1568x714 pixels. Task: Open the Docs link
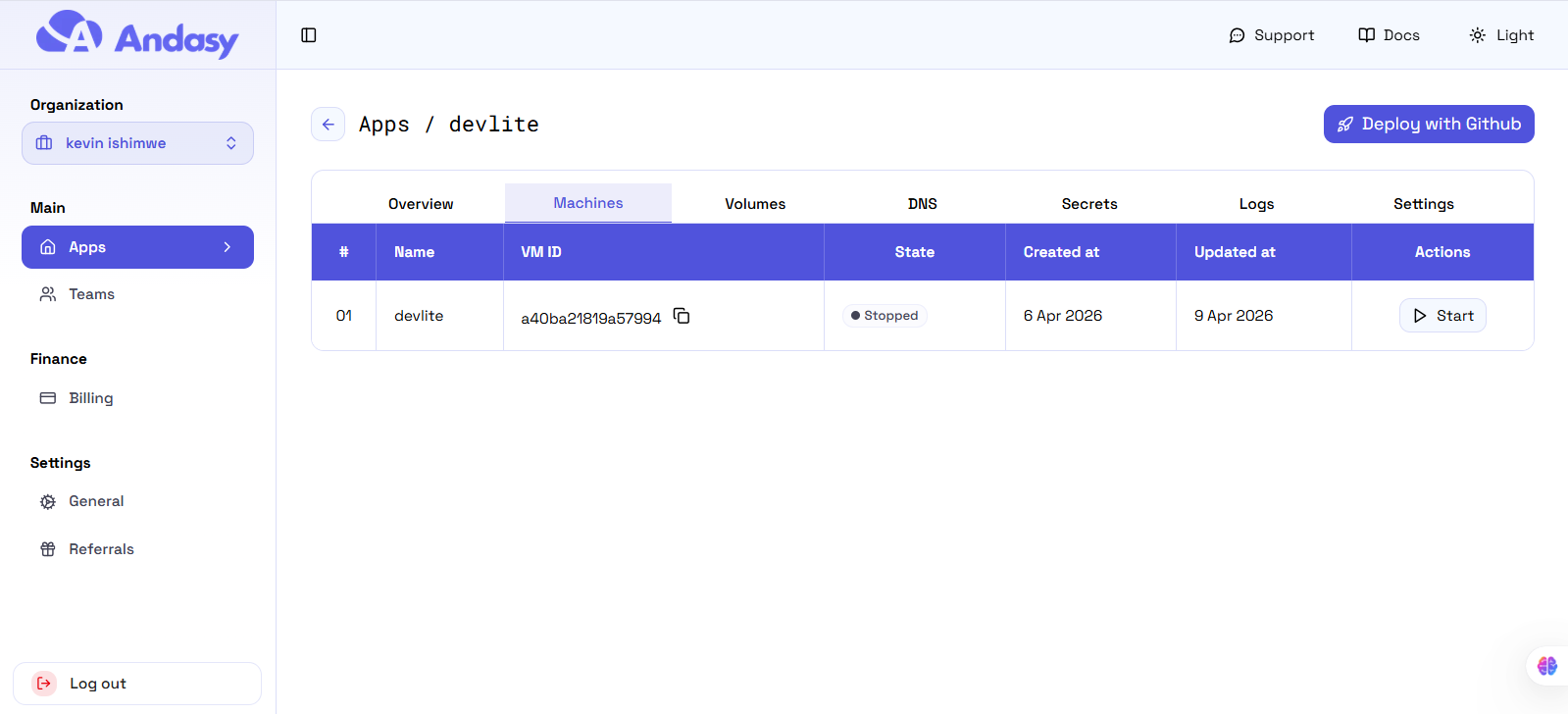[x=1389, y=35]
